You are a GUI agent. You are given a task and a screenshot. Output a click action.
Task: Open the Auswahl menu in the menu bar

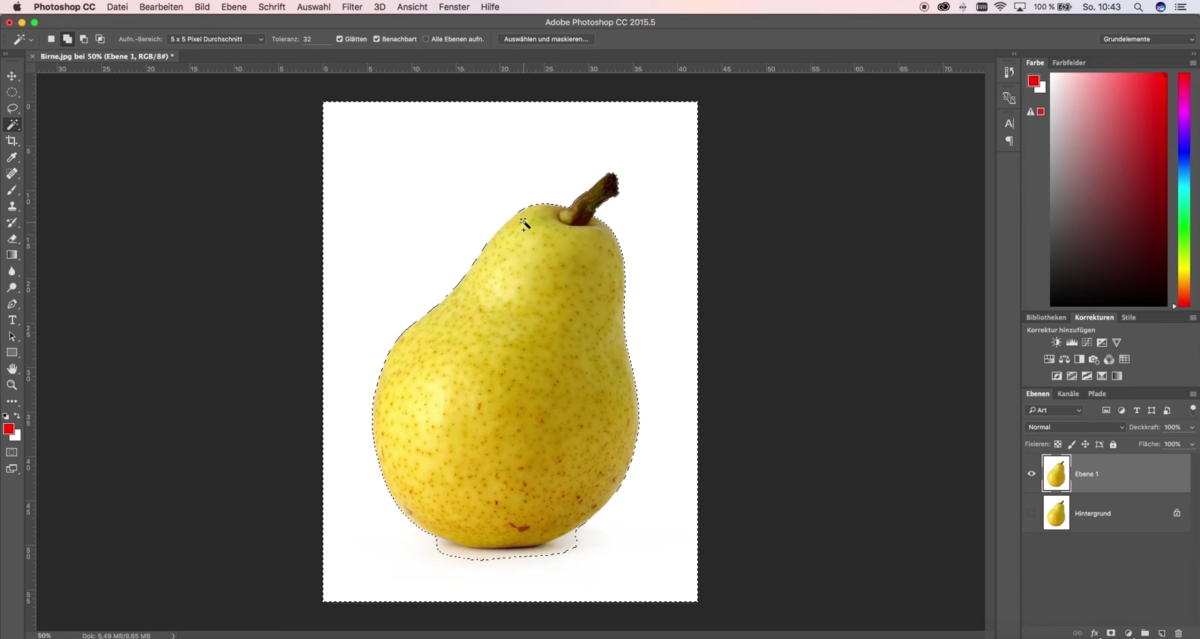click(x=312, y=7)
